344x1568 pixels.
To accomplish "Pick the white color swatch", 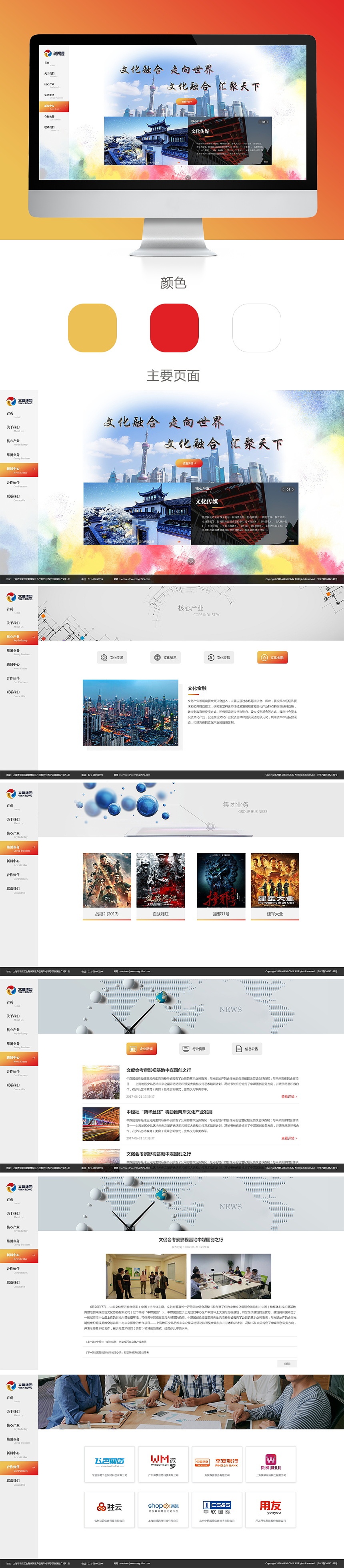I will (257, 328).
